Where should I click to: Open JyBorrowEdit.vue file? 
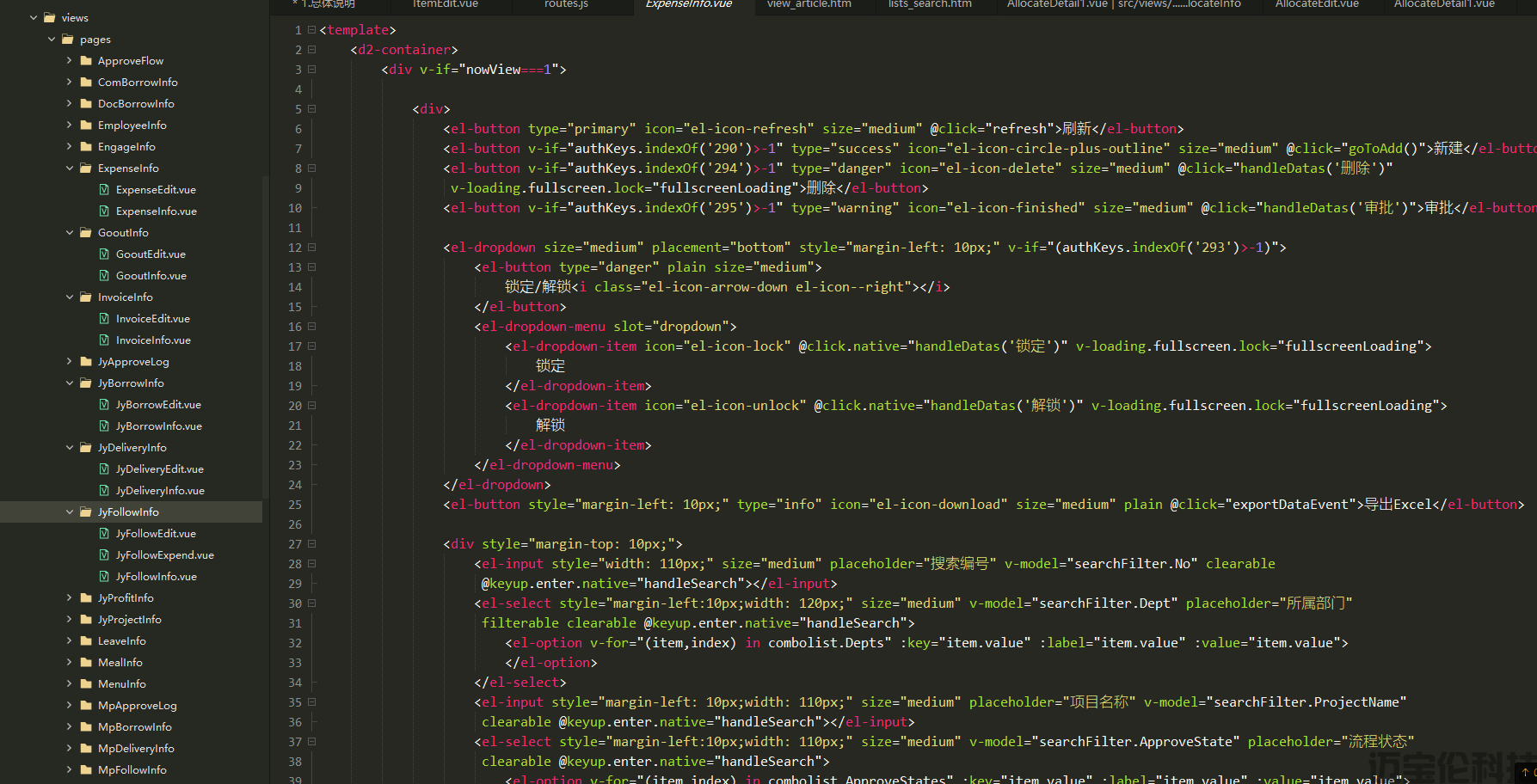158,405
